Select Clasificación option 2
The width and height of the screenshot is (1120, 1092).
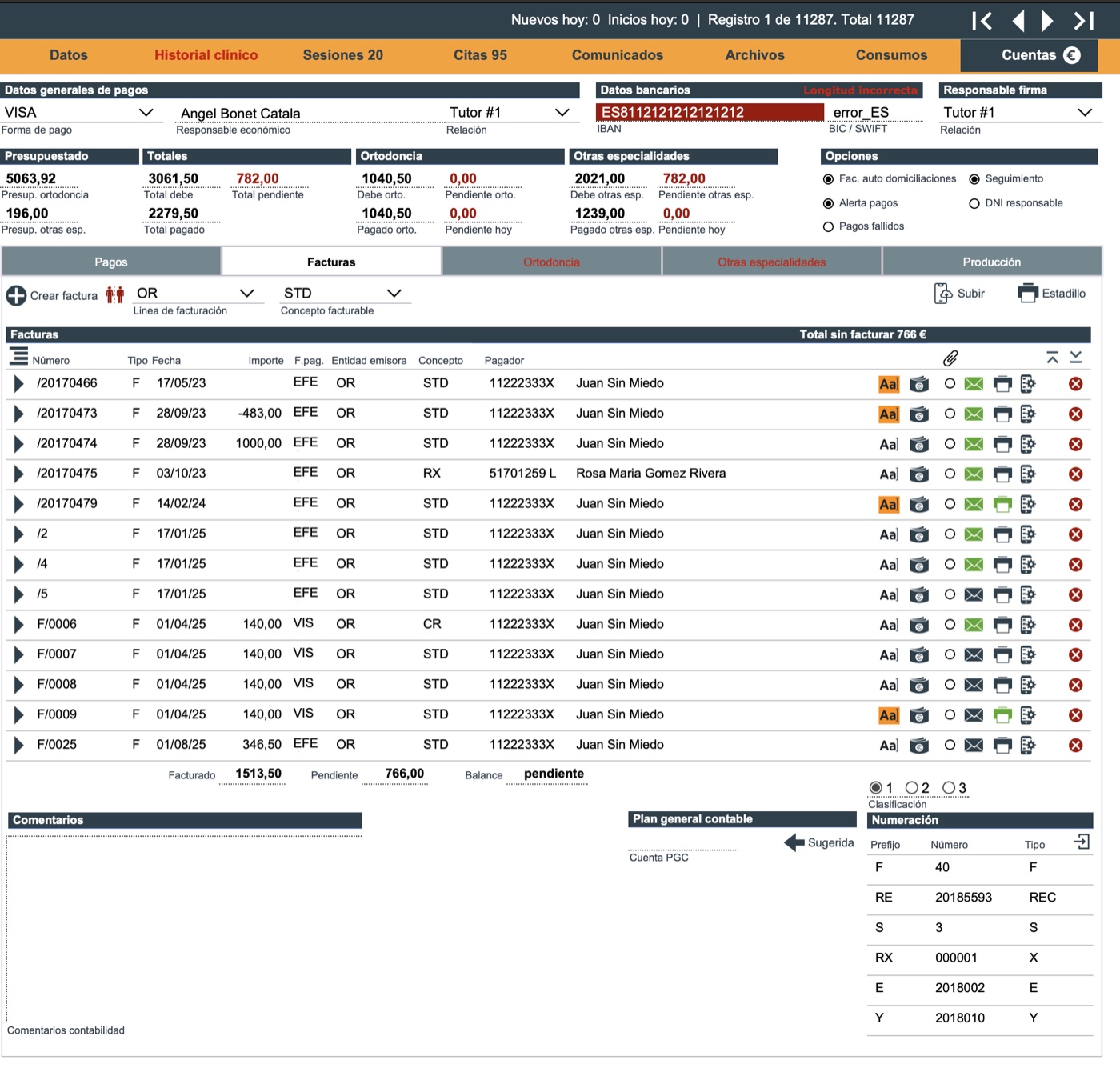pos(911,788)
